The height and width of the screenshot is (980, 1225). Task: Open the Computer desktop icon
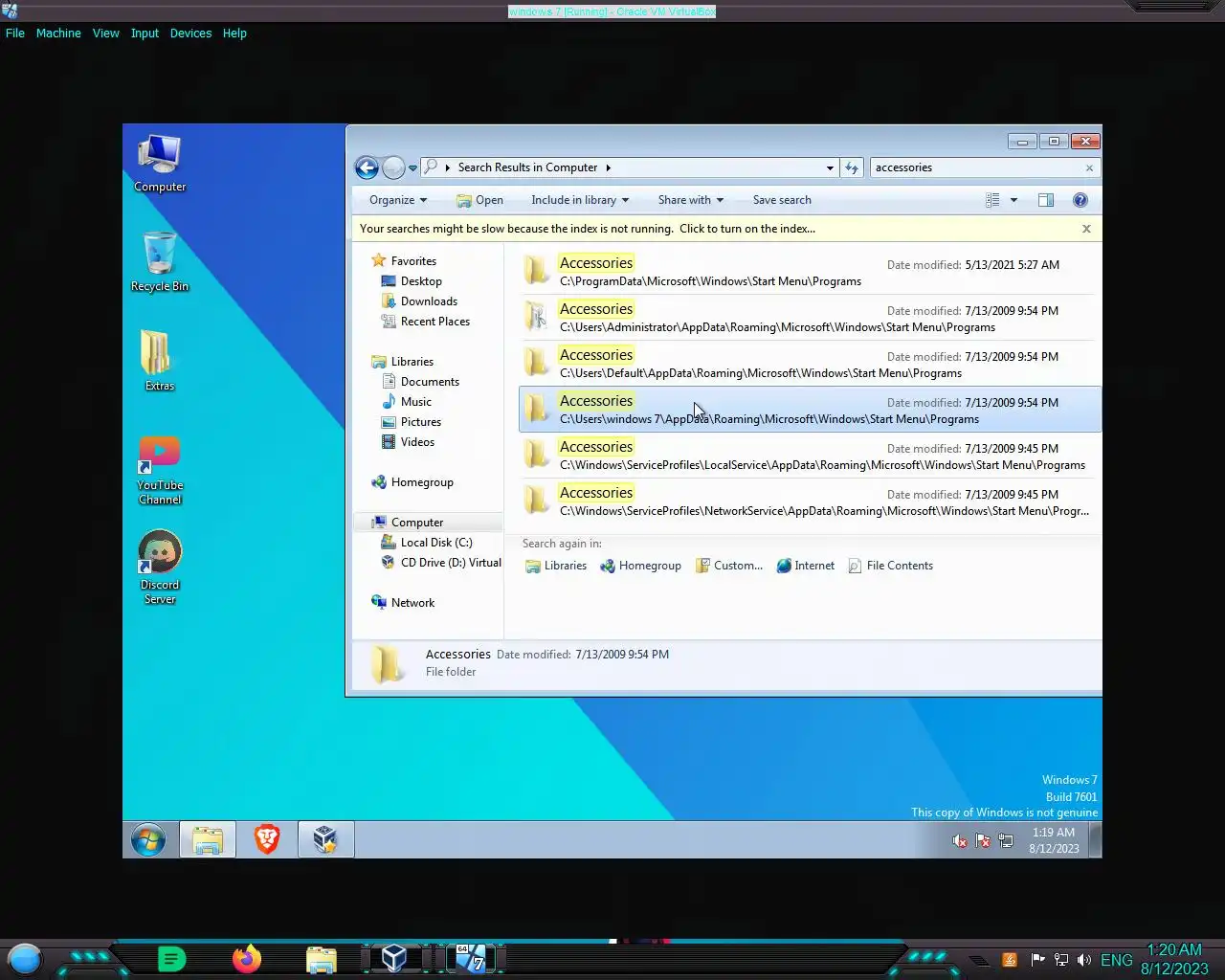coord(160,164)
